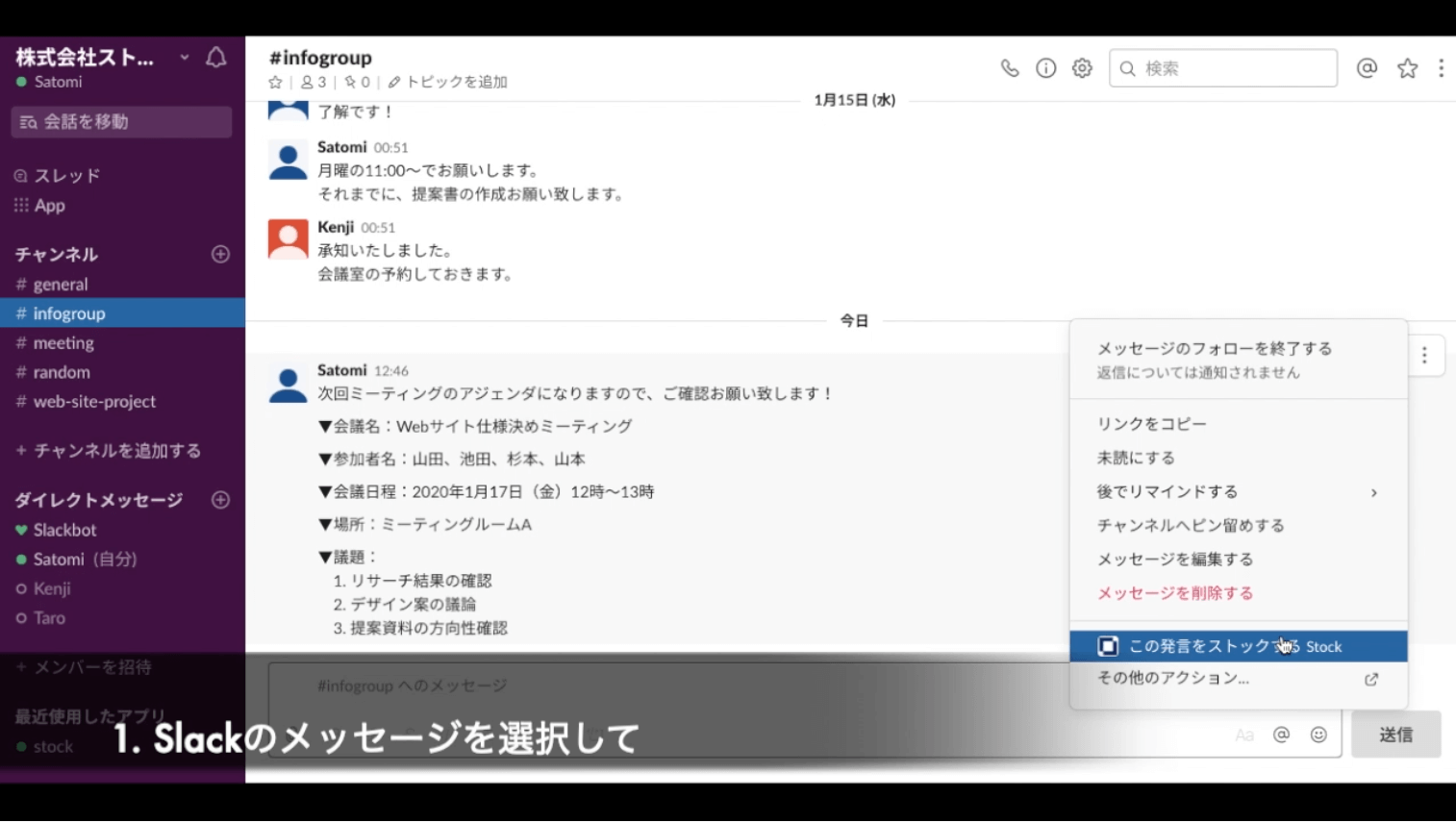Start a call with phone icon
1456x823 pixels.
pyautogui.click(x=1009, y=68)
